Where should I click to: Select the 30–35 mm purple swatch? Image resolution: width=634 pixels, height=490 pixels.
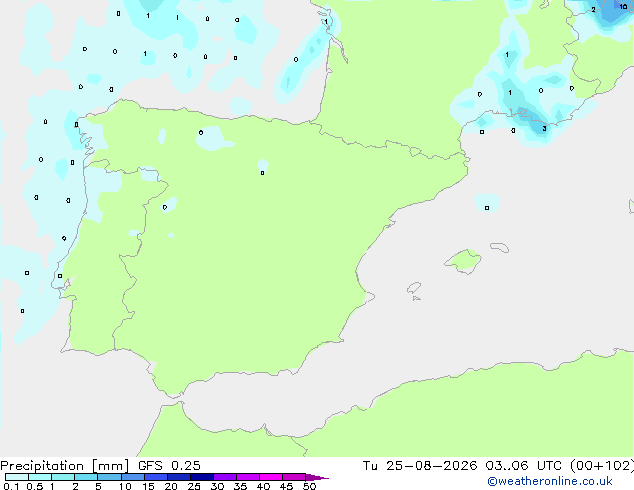point(225,477)
